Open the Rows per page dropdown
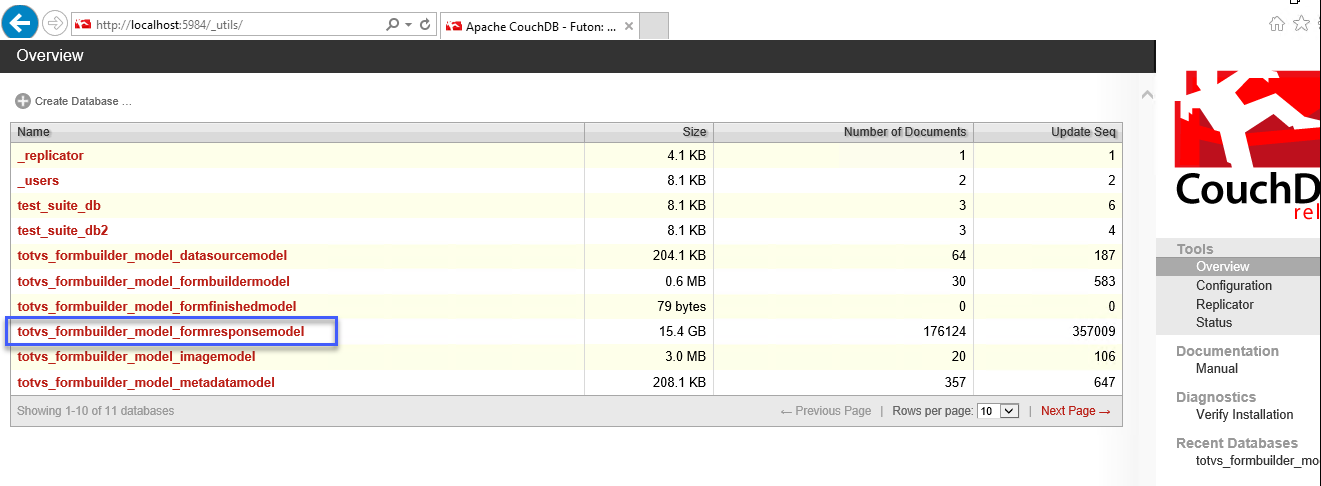1321x486 pixels. pyautogui.click(x=997, y=411)
